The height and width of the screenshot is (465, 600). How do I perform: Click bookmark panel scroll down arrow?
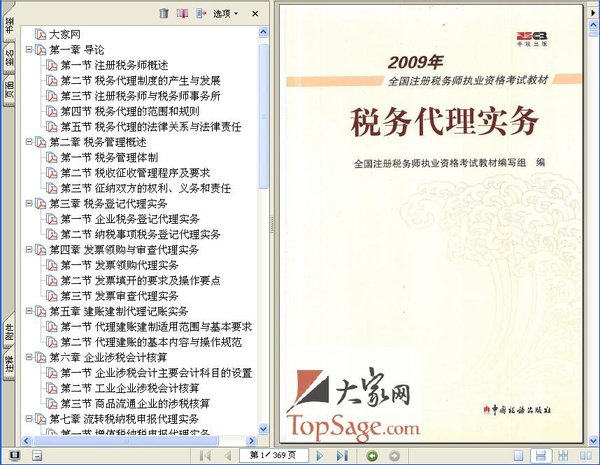[x=263, y=429]
